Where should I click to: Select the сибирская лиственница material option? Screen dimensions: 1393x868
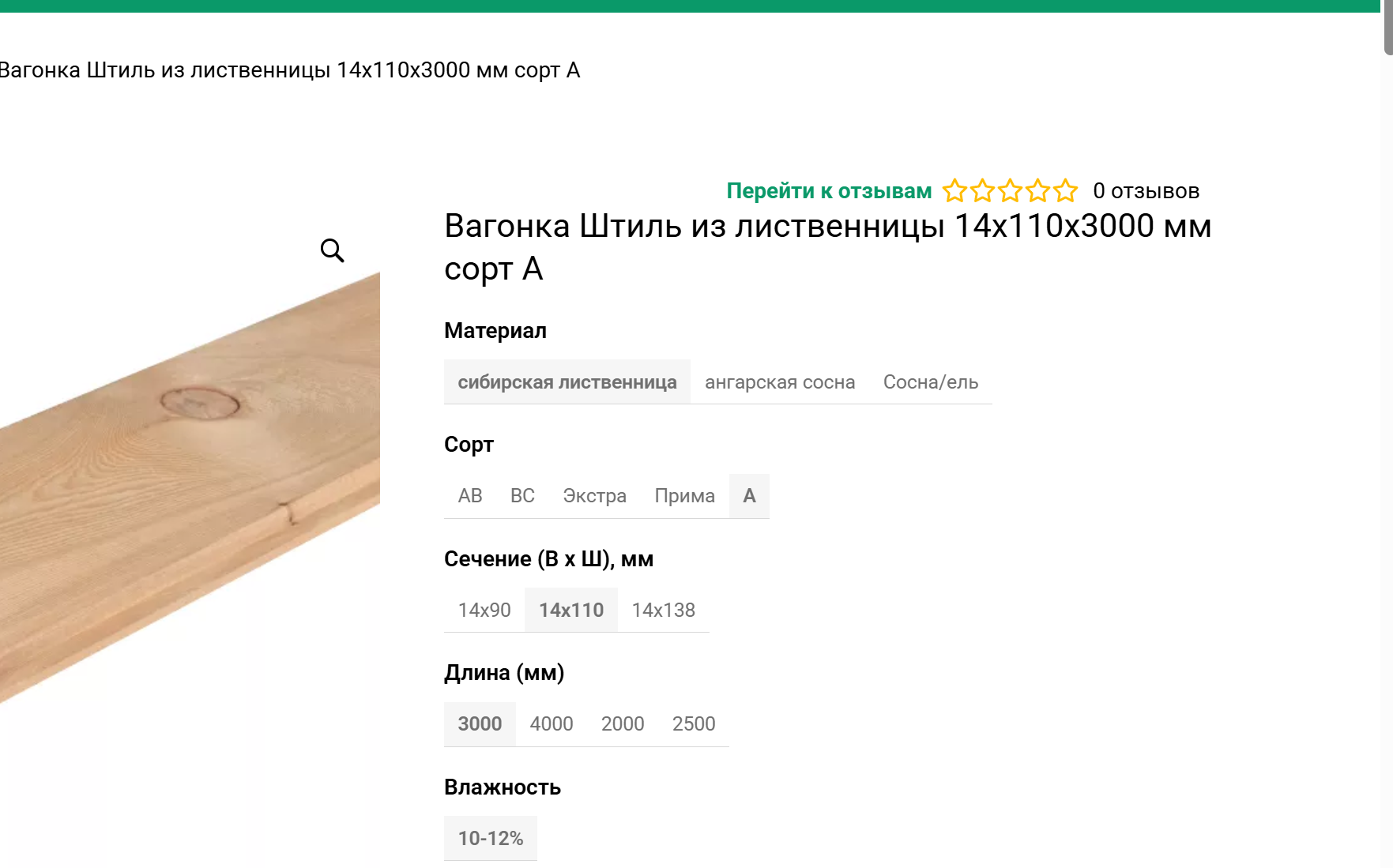tap(567, 381)
